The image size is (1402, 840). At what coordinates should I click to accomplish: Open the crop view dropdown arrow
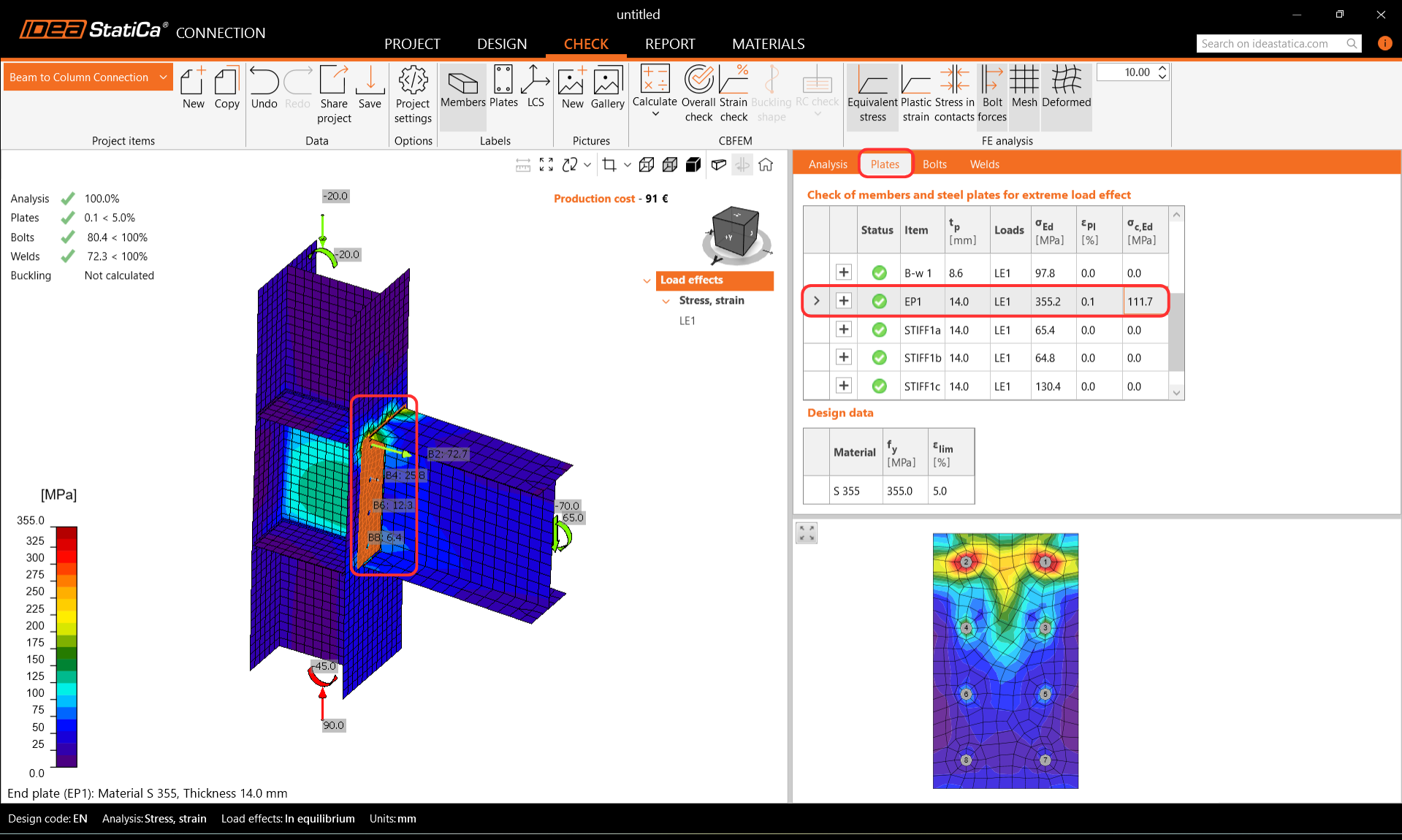pyautogui.click(x=627, y=165)
